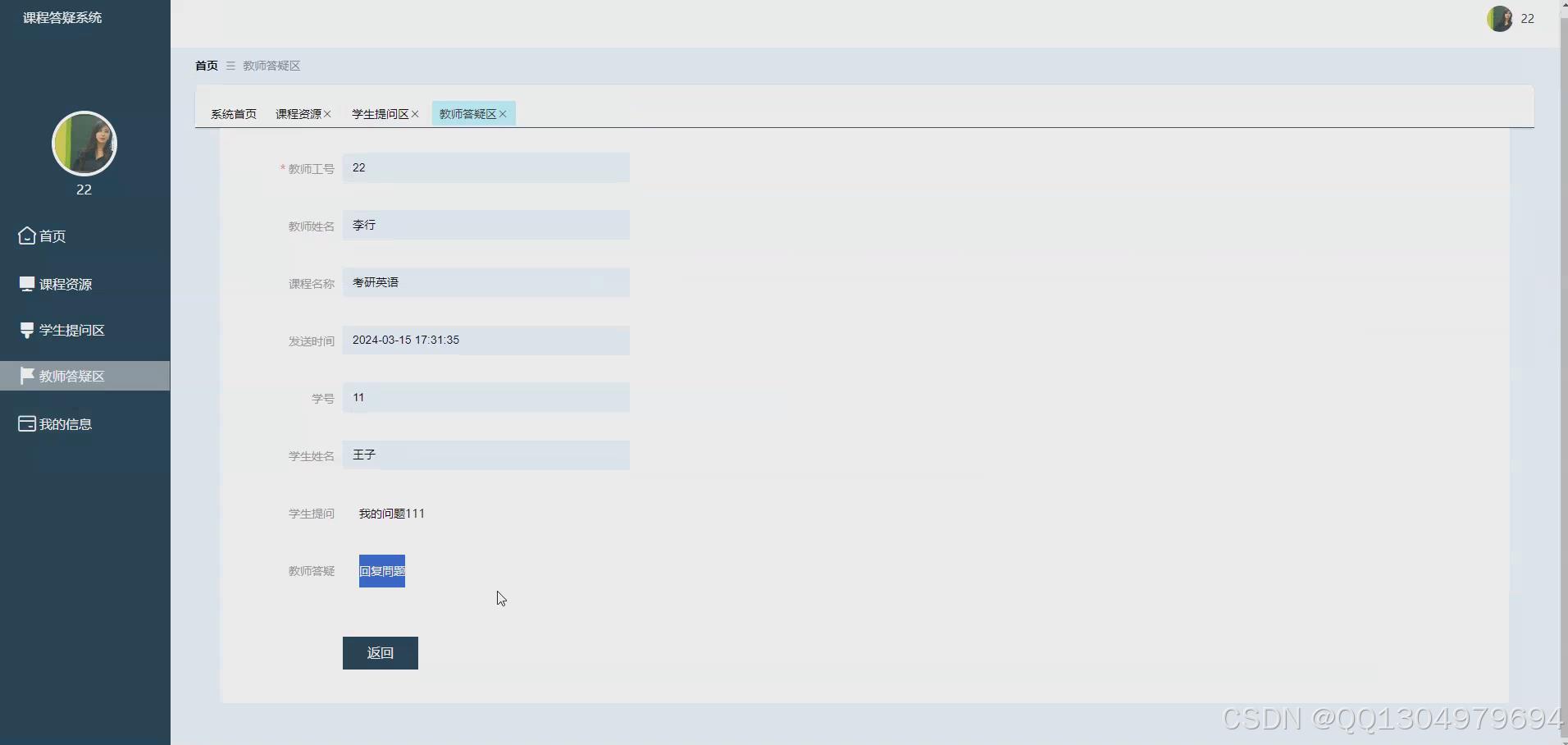This screenshot has width=1568, height=745.
Task: Click the 返回 button
Action: pos(381,653)
